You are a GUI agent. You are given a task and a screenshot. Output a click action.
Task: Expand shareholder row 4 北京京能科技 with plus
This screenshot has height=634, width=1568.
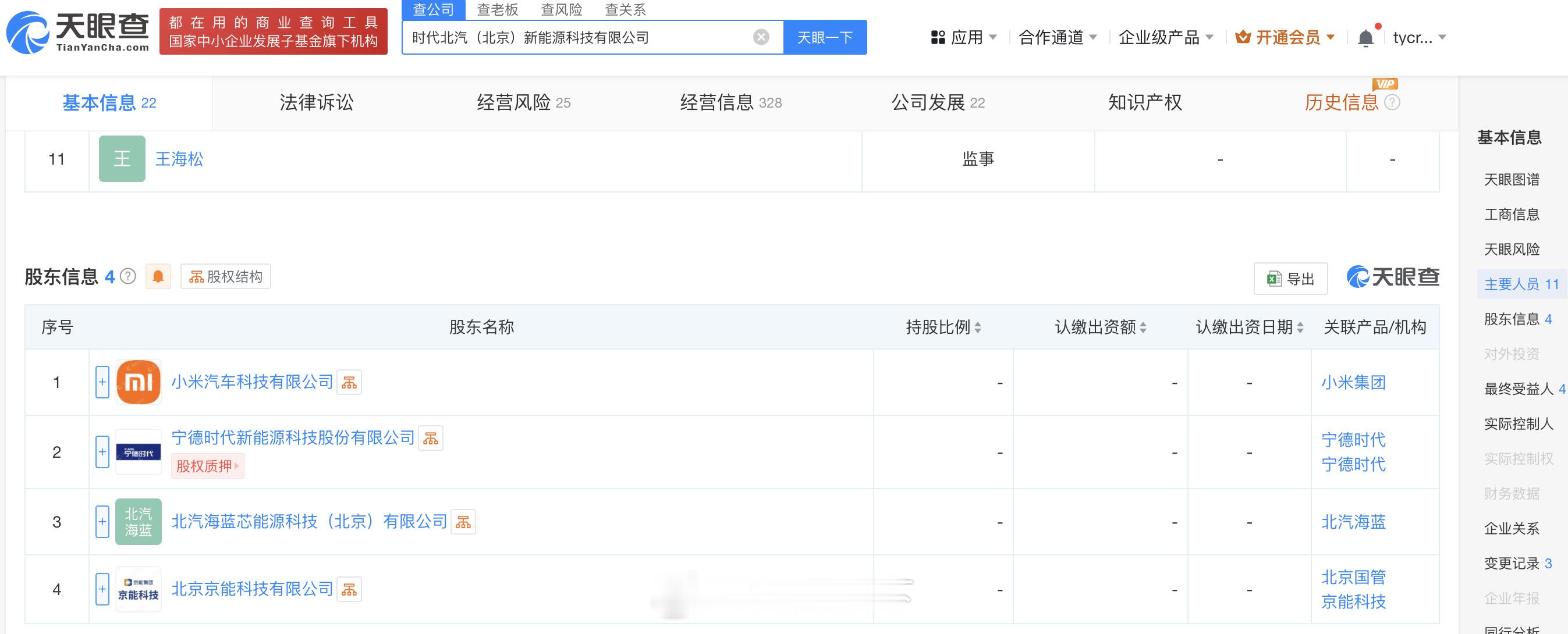(102, 589)
